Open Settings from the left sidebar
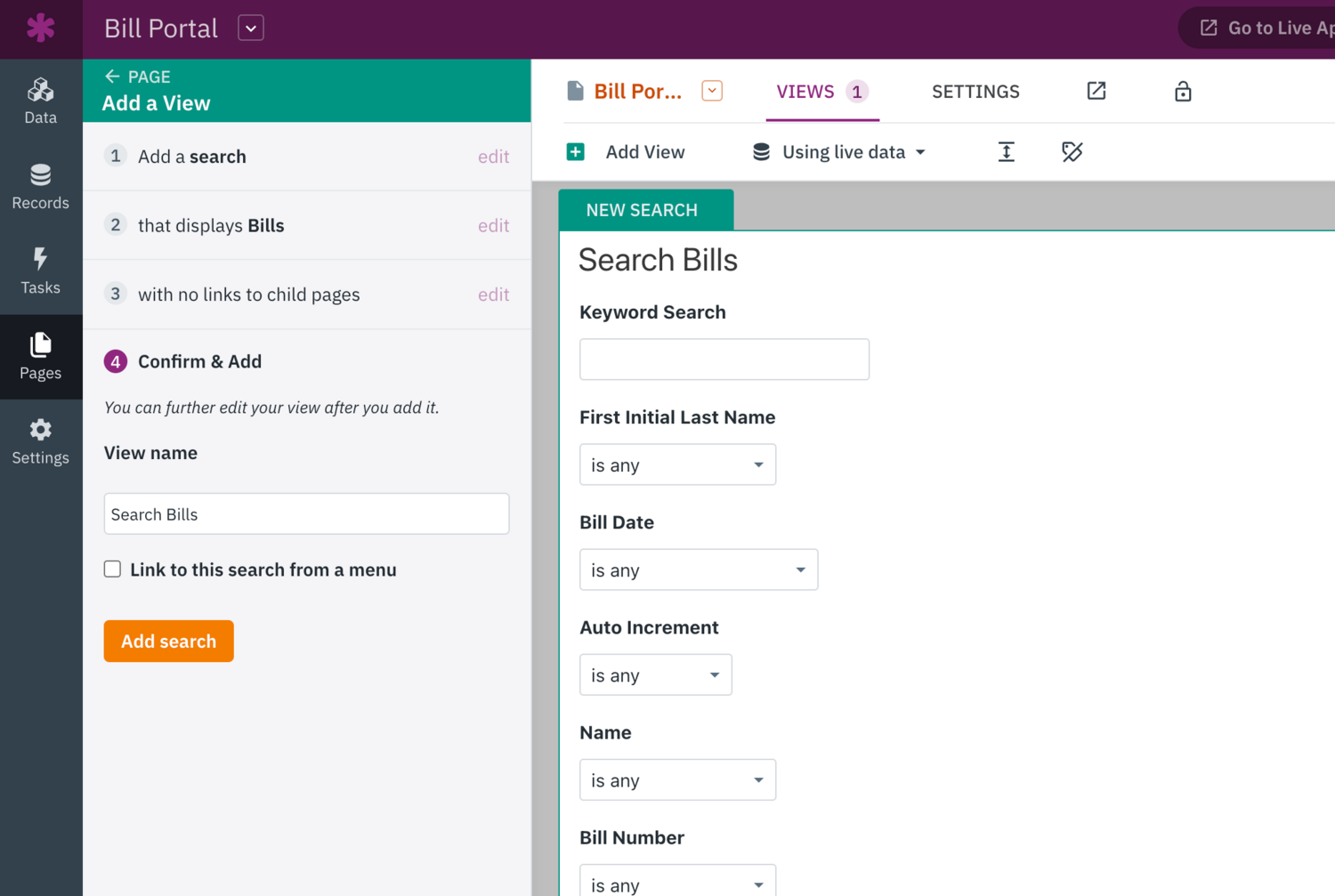This screenshot has width=1335, height=896. click(x=40, y=440)
